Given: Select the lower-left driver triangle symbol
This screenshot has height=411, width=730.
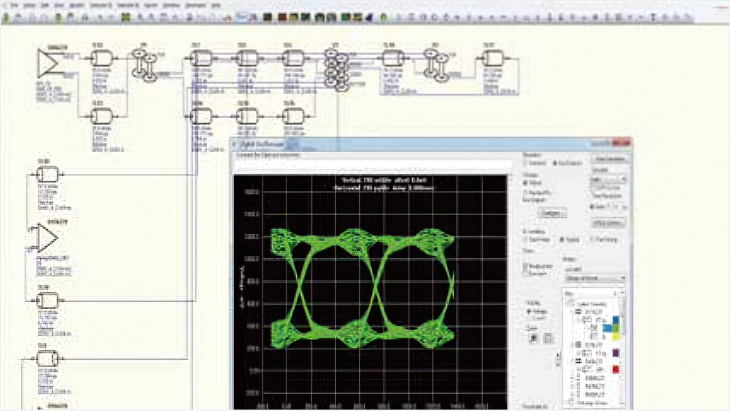Looking at the screenshot, I should (48, 237).
